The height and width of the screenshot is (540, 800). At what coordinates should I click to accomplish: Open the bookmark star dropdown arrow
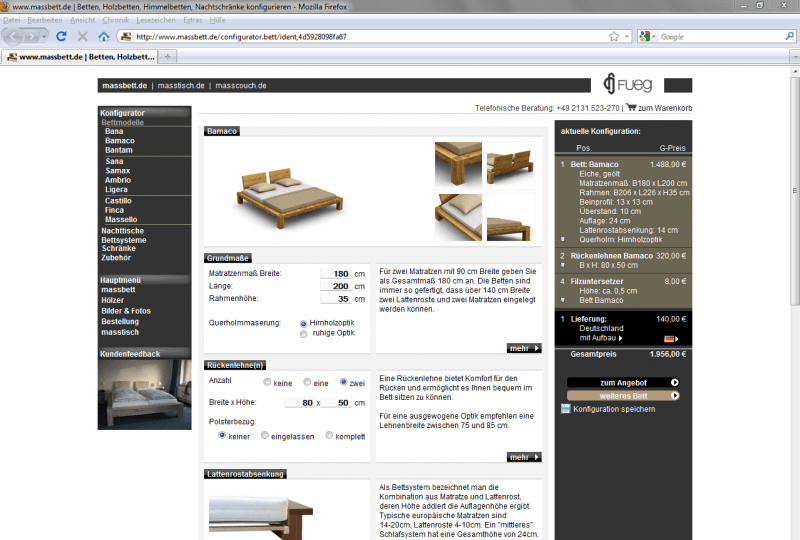pyautogui.click(x=627, y=37)
